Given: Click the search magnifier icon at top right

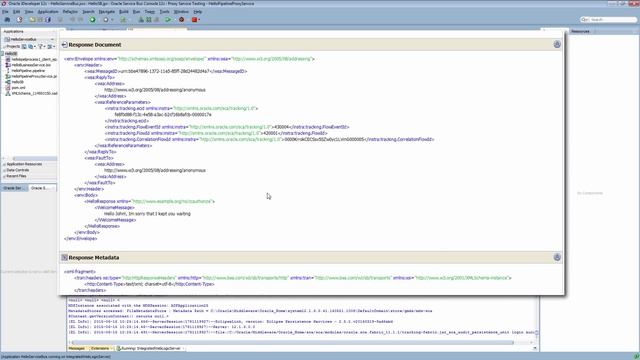Looking at the screenshot, I should pos(584,20).
